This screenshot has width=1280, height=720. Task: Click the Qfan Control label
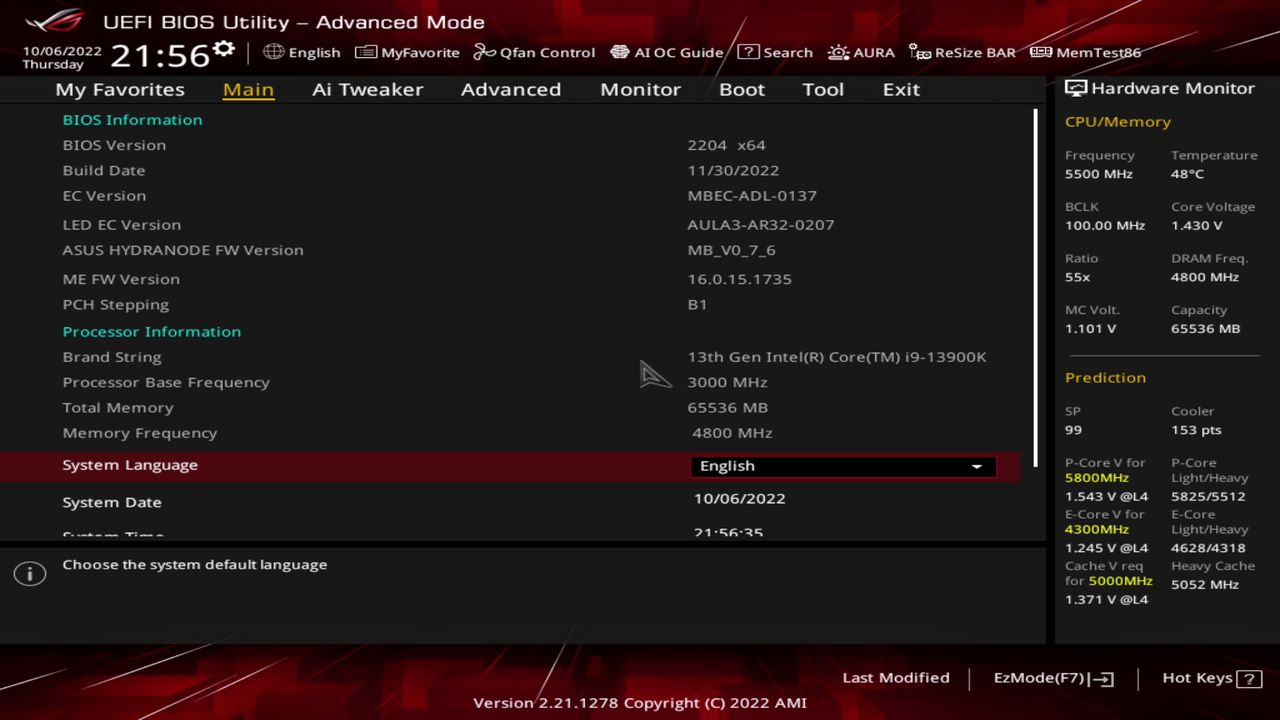[547, 52]
